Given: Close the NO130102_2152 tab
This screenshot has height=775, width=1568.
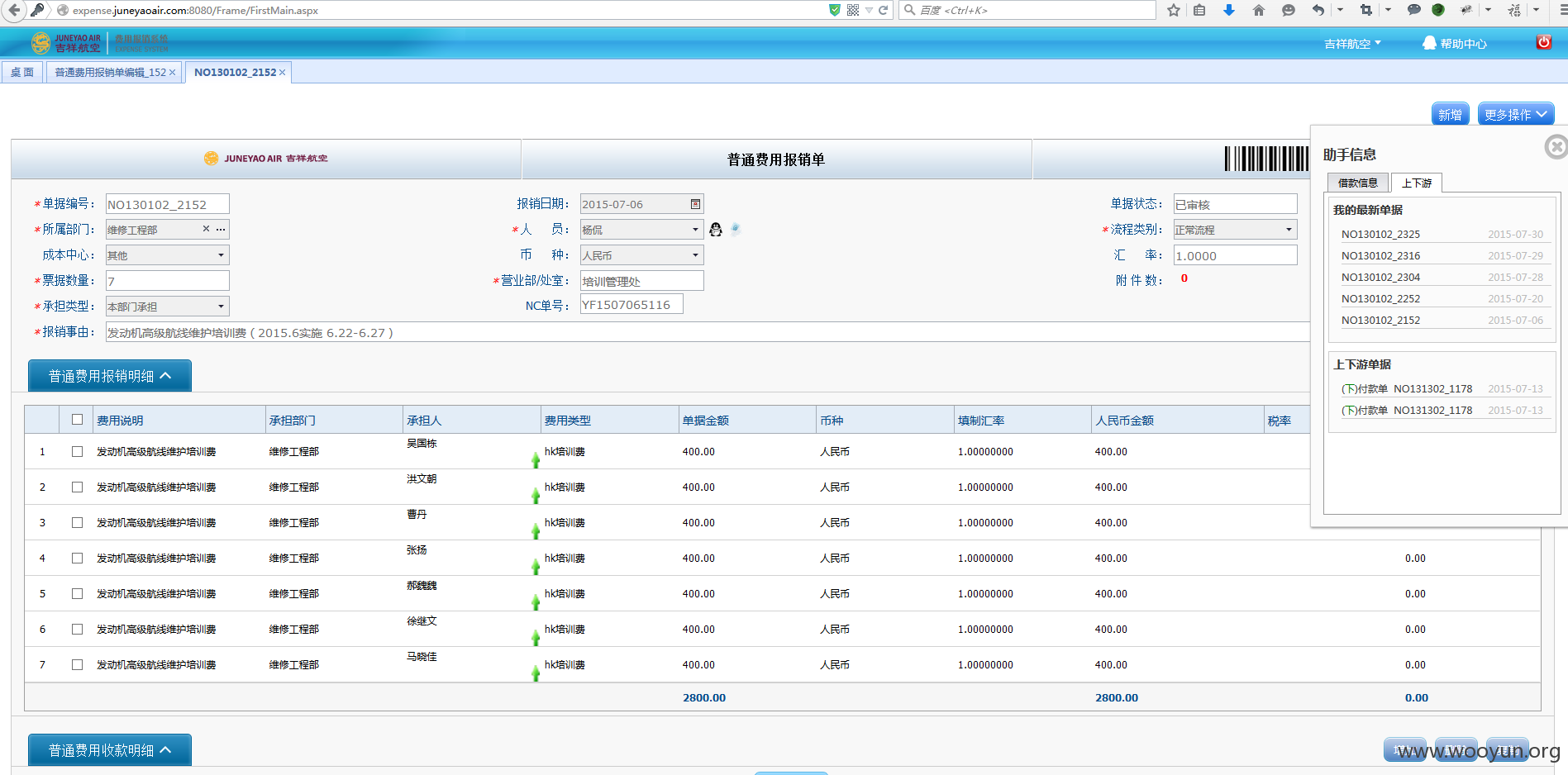Looking at the screenshot, I should (x=282, y=73).
